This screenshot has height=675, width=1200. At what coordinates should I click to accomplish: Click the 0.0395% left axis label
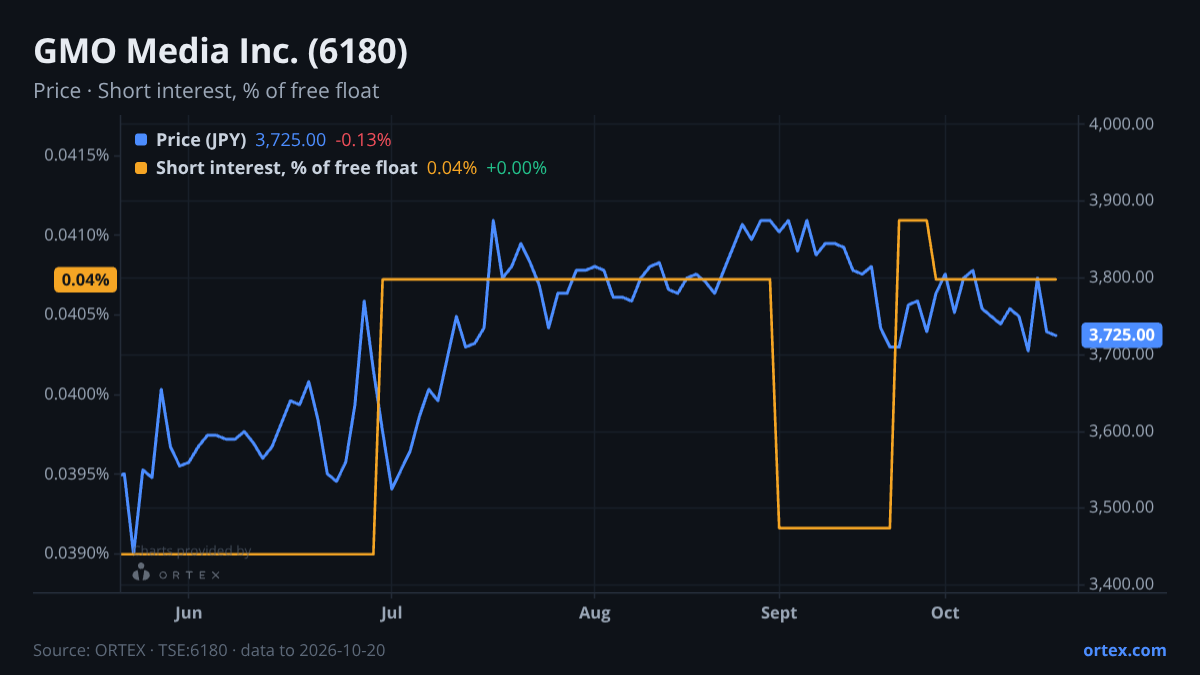click(77, 473)
